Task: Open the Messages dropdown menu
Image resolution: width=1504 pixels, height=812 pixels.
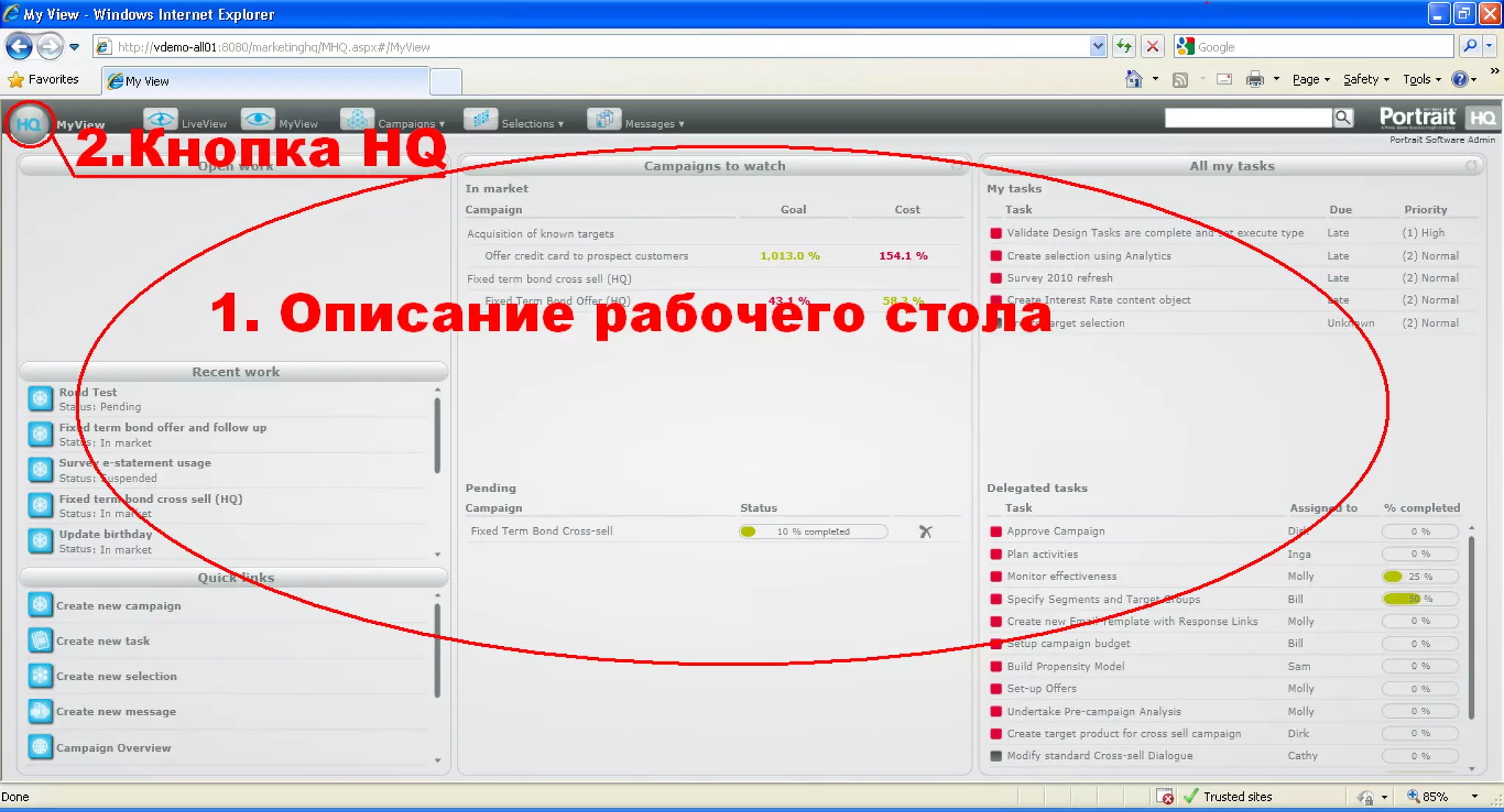Action: (654, 123)
